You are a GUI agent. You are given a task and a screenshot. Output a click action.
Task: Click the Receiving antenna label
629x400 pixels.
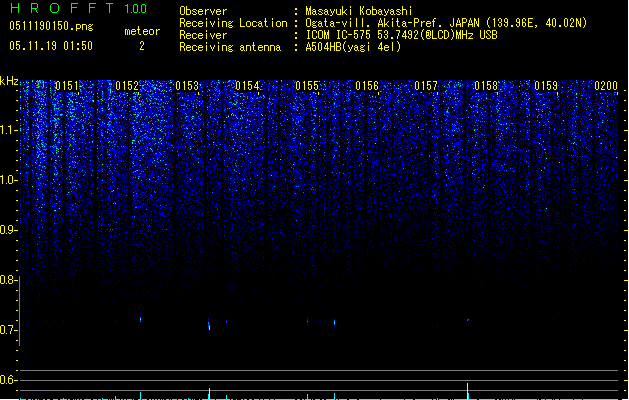(x=230, y=47)
